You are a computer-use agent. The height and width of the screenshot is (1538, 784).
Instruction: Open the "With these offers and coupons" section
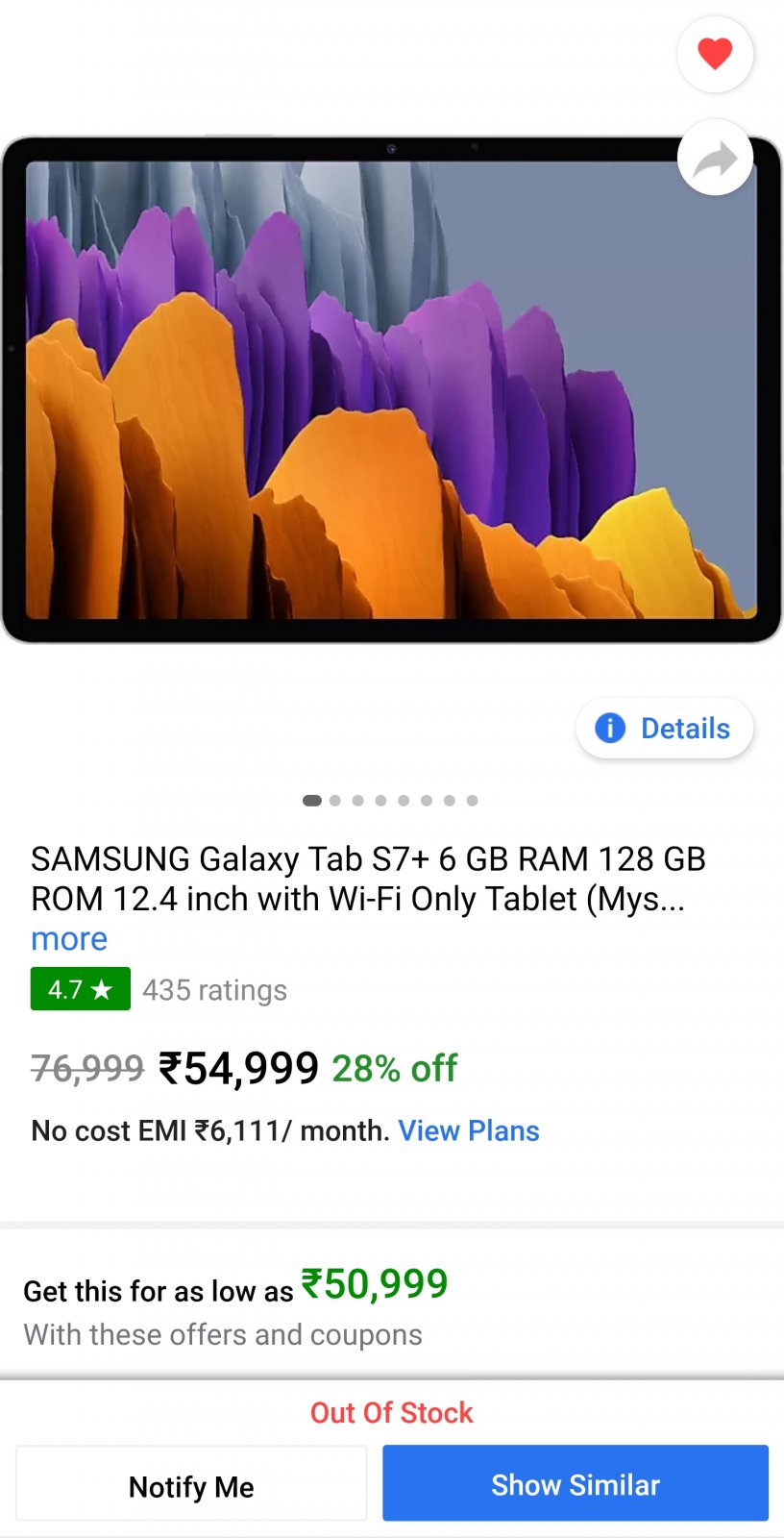pyautogui.click(x=223, y=1334)
